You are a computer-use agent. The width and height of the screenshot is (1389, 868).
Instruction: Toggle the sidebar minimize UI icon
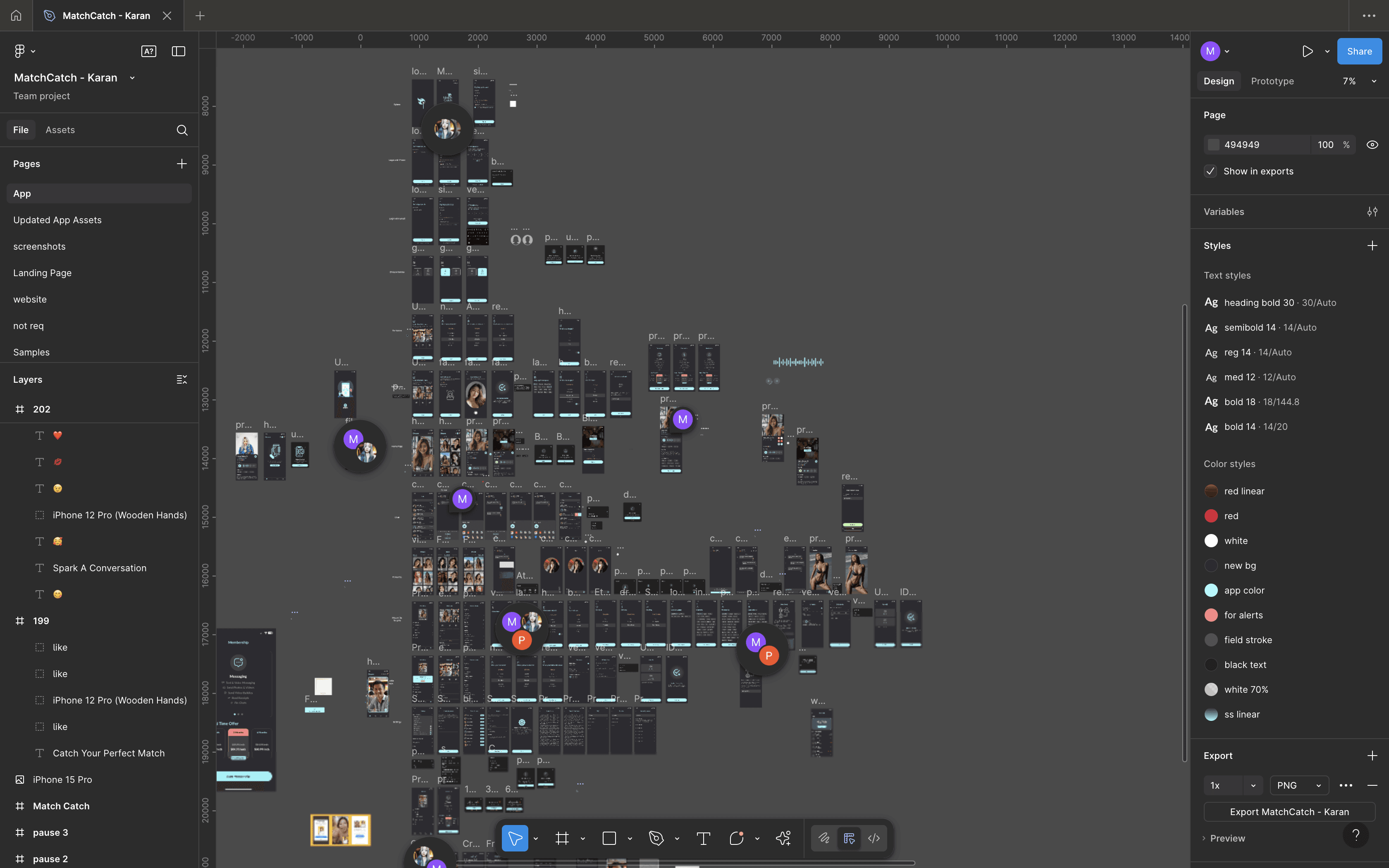[179, 52]
